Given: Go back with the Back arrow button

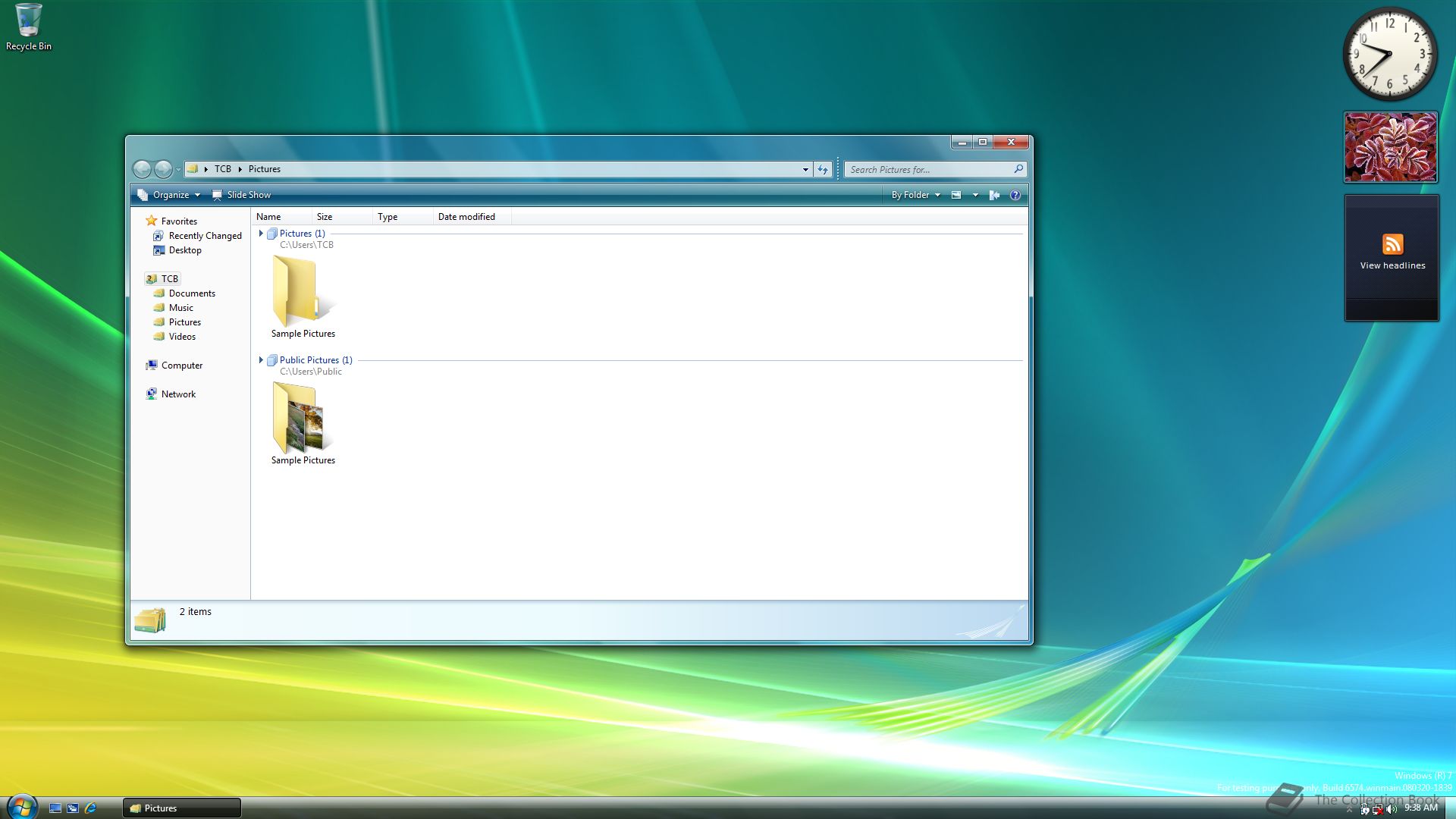Looking at the screenshot, I should 142,169.
